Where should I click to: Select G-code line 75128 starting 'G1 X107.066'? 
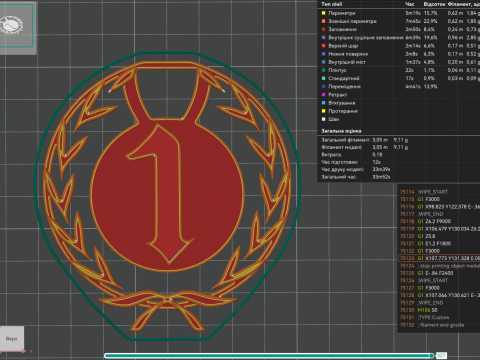[439, 295]
